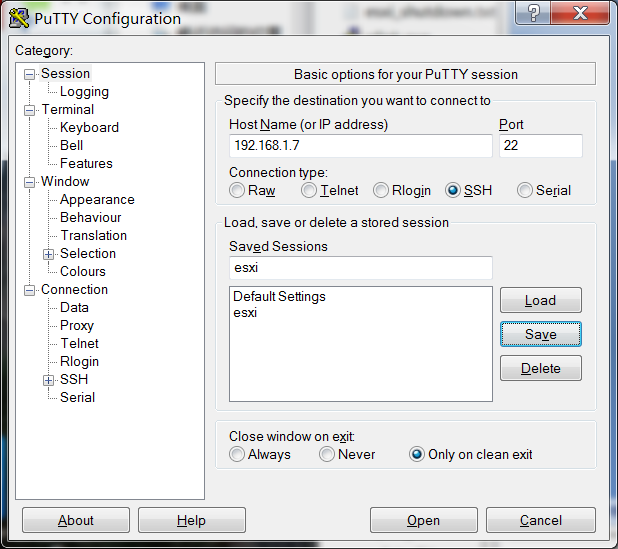Click the Port number field
618x549 pixels.
click(x=540, y=146)
